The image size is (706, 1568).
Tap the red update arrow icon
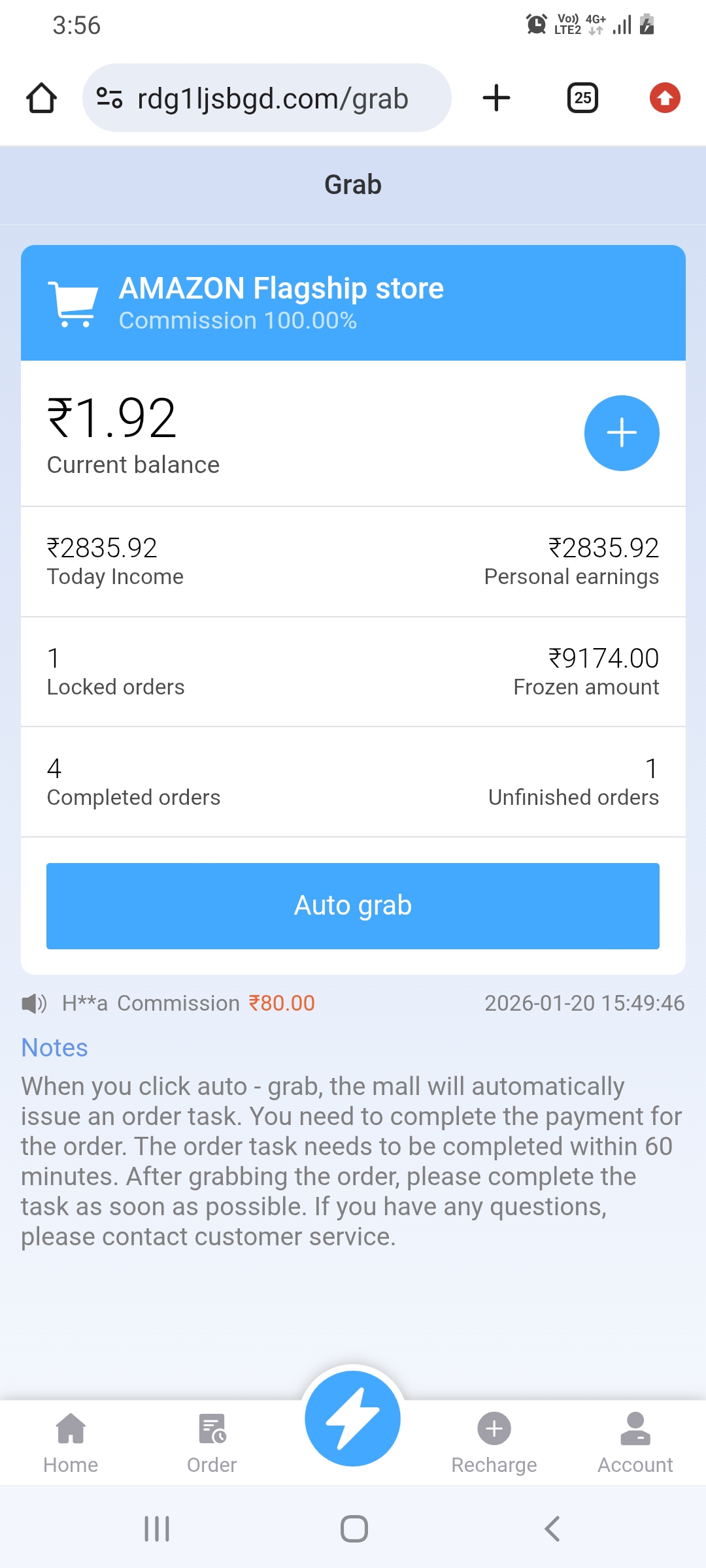pos(665,98)
